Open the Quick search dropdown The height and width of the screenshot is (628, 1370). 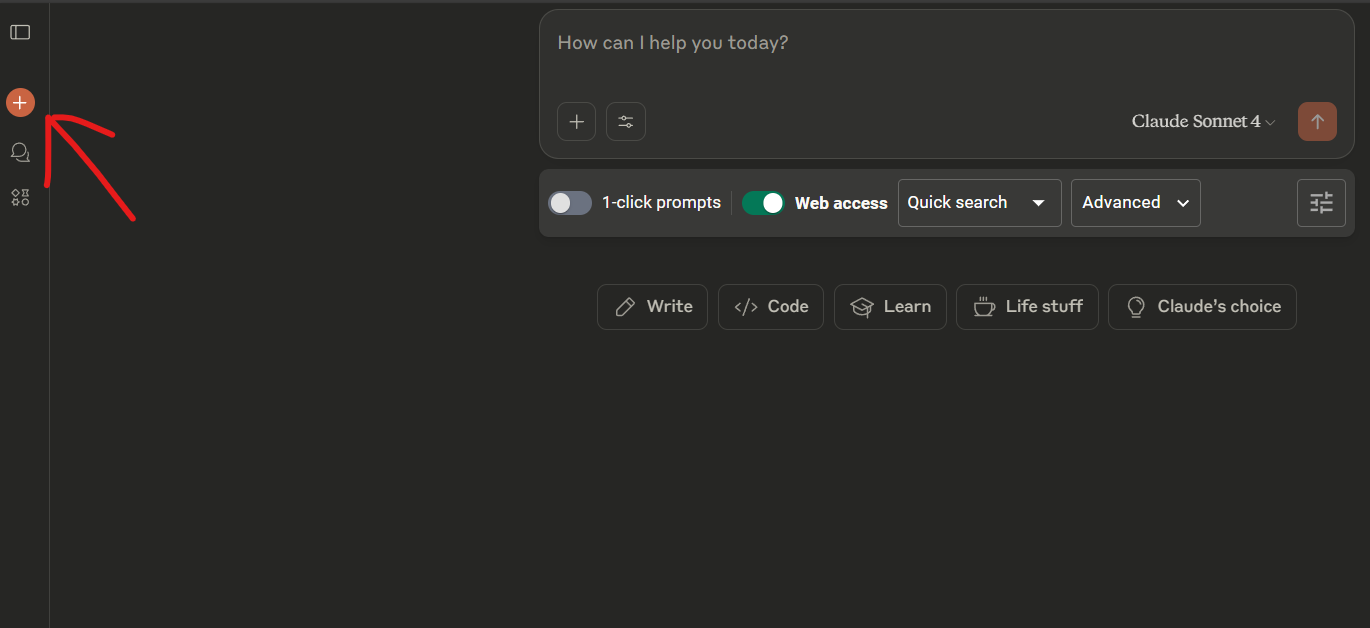point(979,203)
